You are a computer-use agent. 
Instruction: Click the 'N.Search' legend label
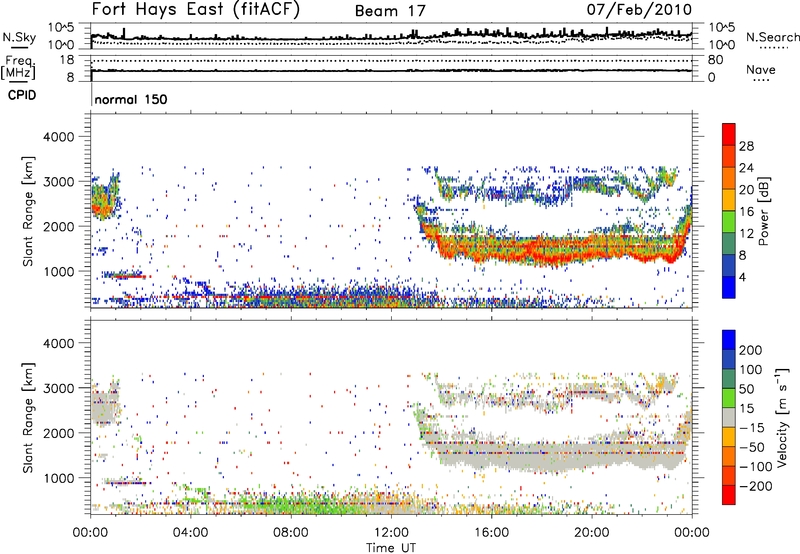tap(772, 37)
